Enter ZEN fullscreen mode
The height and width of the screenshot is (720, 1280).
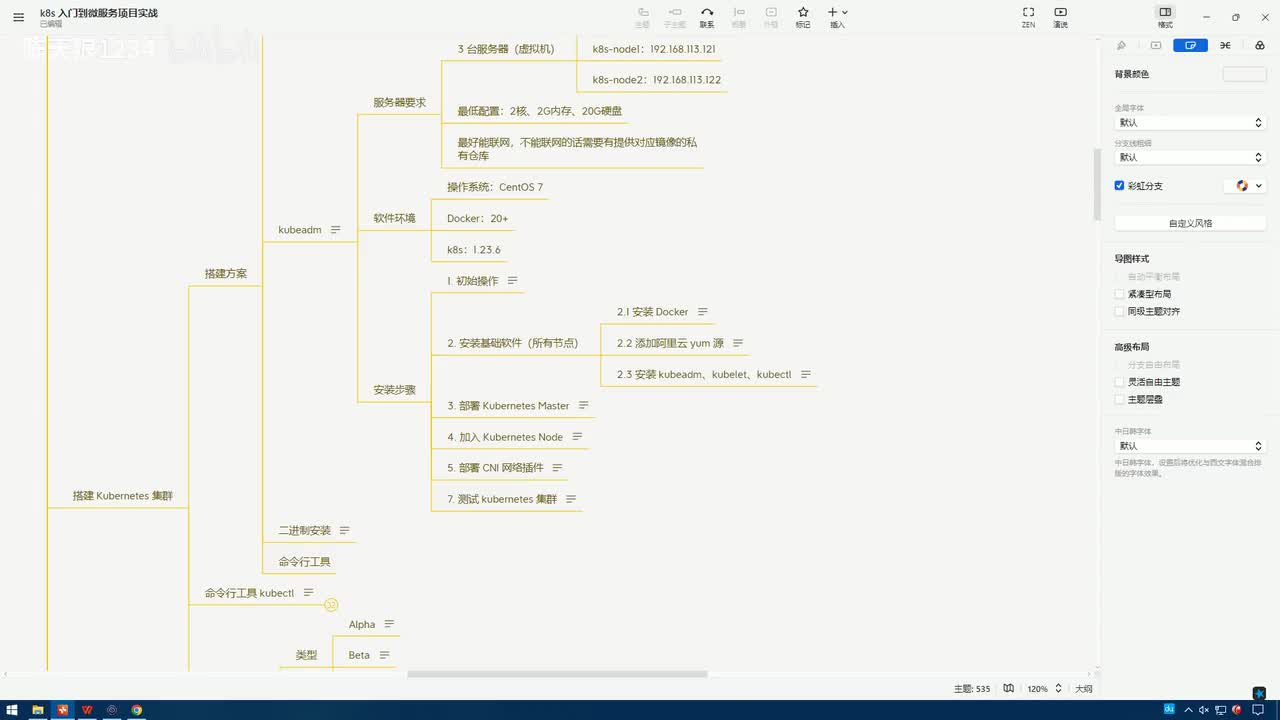[x=1028, y=17]
